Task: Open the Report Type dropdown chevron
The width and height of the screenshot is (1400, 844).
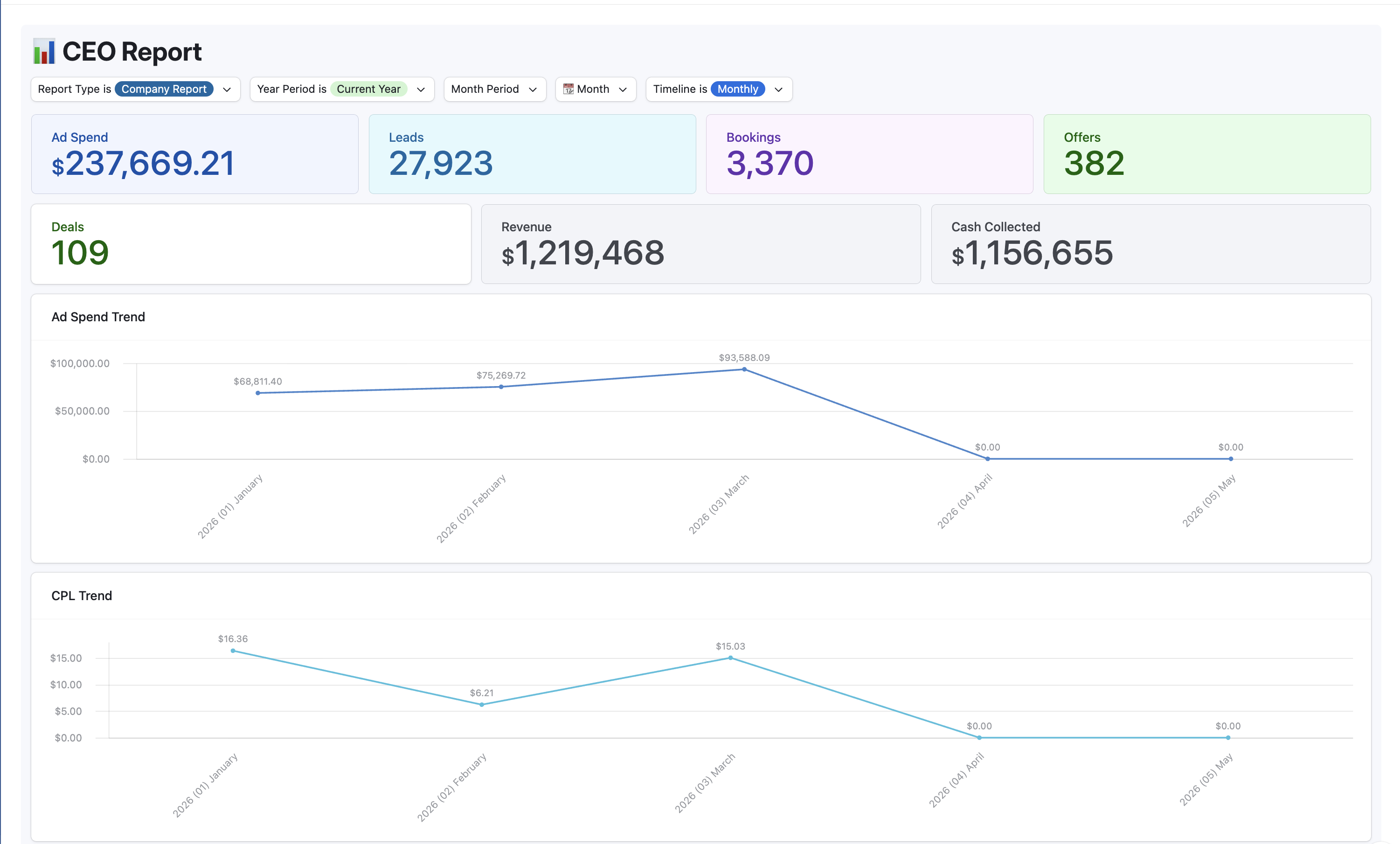Action: tap(227, 90)
